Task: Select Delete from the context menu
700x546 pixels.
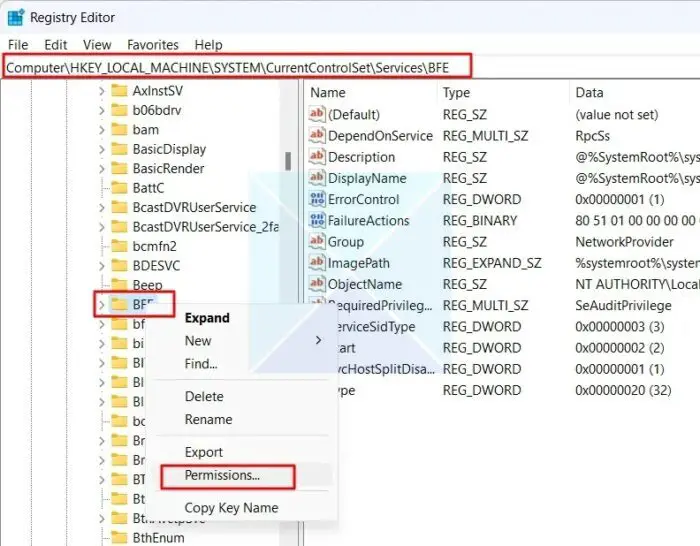Action: [204, 396]
